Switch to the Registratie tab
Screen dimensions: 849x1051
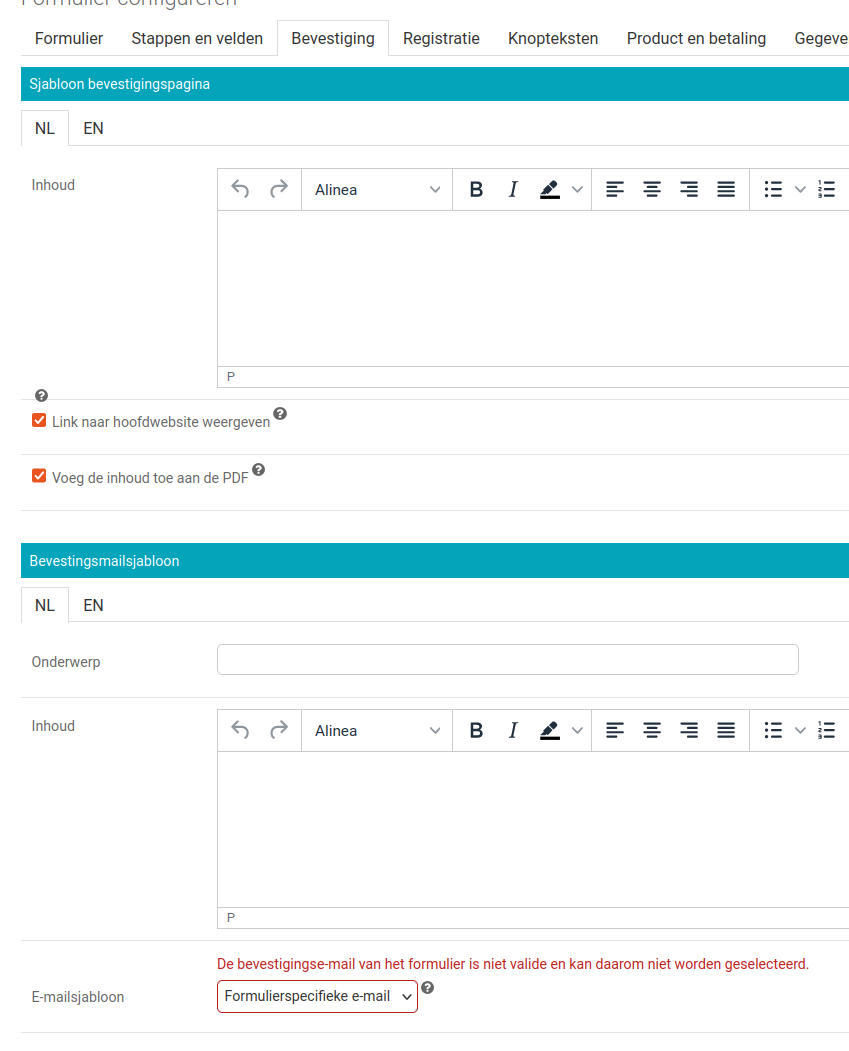tap(440, 38)
